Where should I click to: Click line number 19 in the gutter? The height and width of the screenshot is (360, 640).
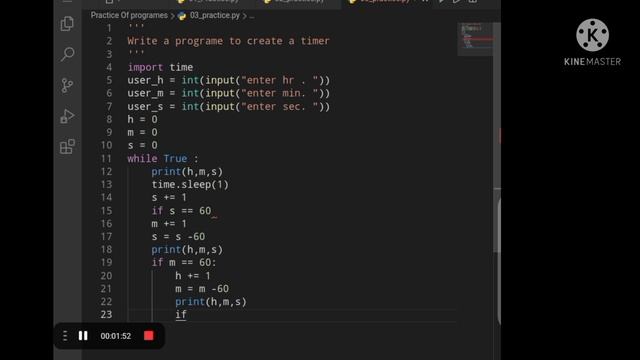click(106, 262)
